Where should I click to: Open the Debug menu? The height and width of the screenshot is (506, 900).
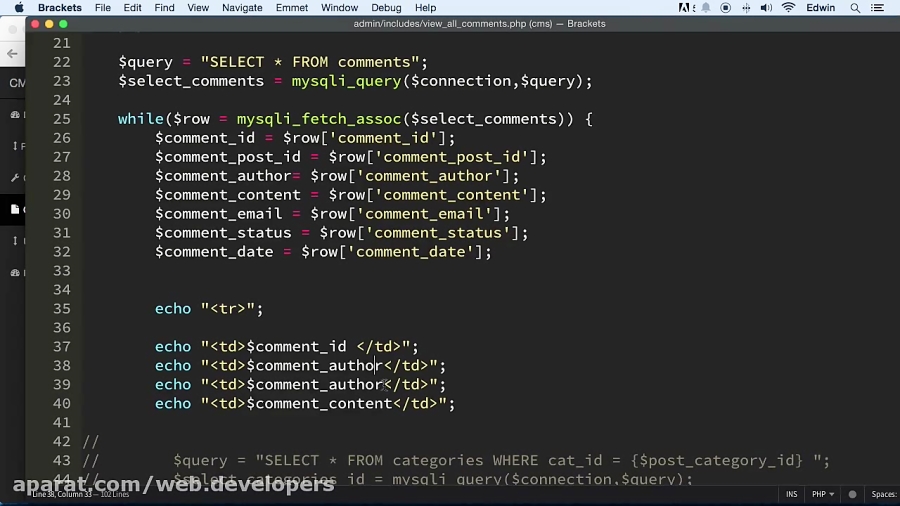(386, 8)
